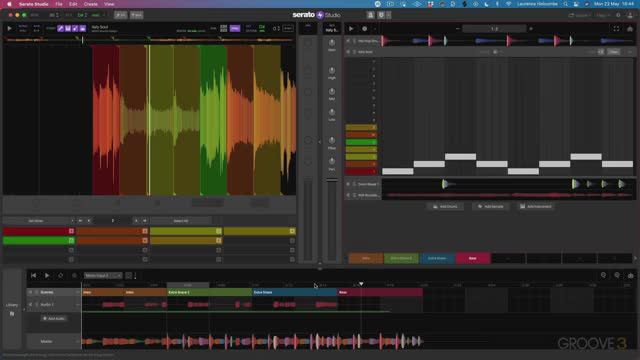Screen dimensions: 640x360
Task: Click the Add Drums button
Action: [445, 207]
